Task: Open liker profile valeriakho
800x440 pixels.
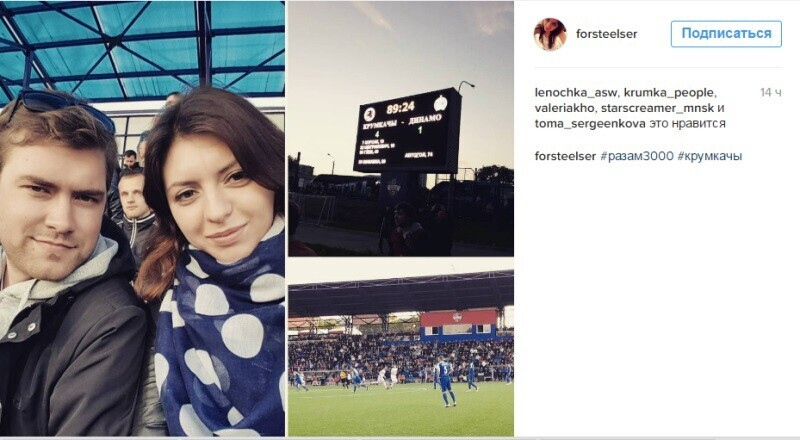Action: (x=564, y=108)
